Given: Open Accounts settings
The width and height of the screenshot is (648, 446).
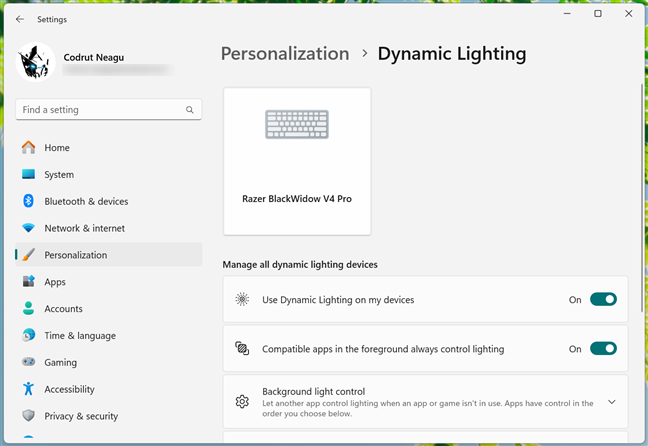Looking at the screenshot, I should [x=109, y=308].
